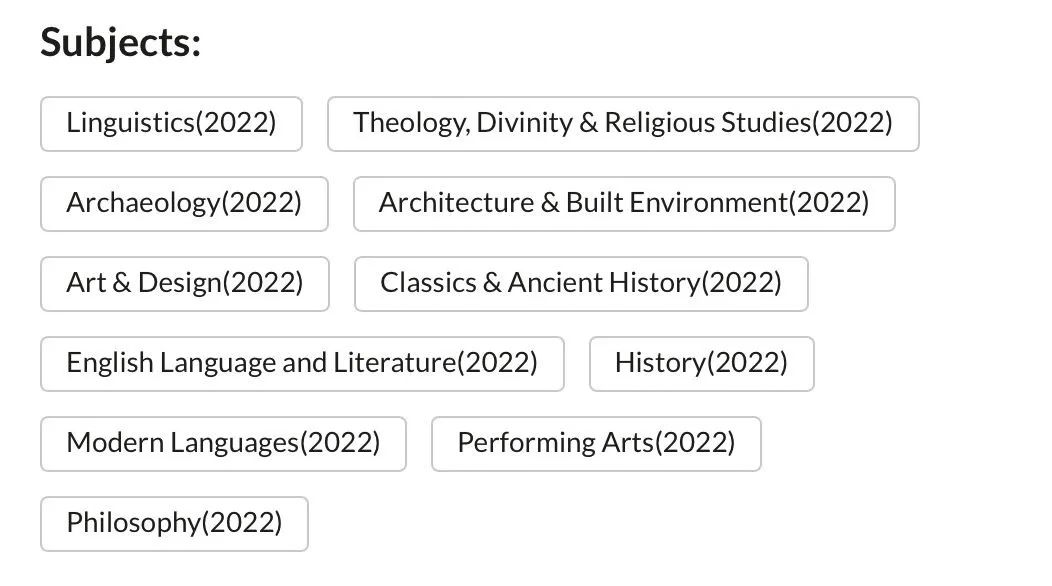Open Classics & Ancient History subject
Screen dimensions: 1052x586
(x=580, y=284)
